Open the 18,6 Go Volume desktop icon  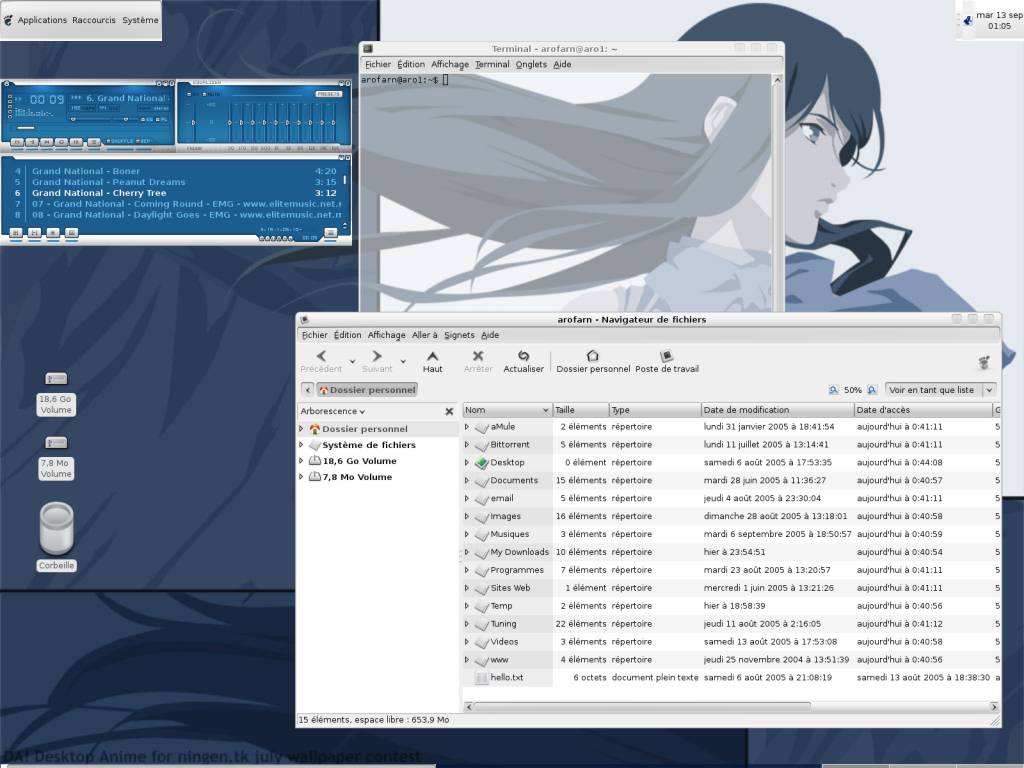tap(56, 379)
